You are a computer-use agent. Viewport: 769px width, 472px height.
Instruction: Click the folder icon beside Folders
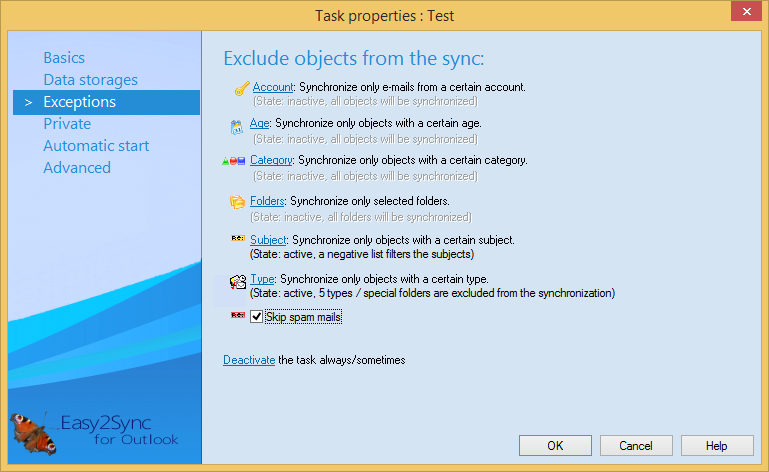(238, 202)
